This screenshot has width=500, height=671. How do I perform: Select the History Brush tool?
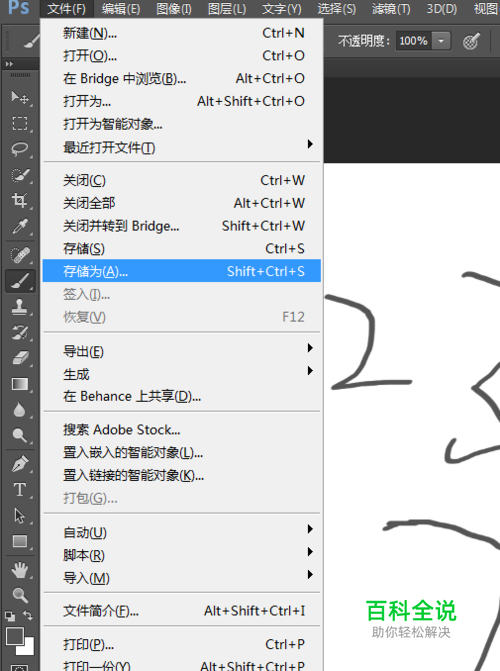[20, 333]
